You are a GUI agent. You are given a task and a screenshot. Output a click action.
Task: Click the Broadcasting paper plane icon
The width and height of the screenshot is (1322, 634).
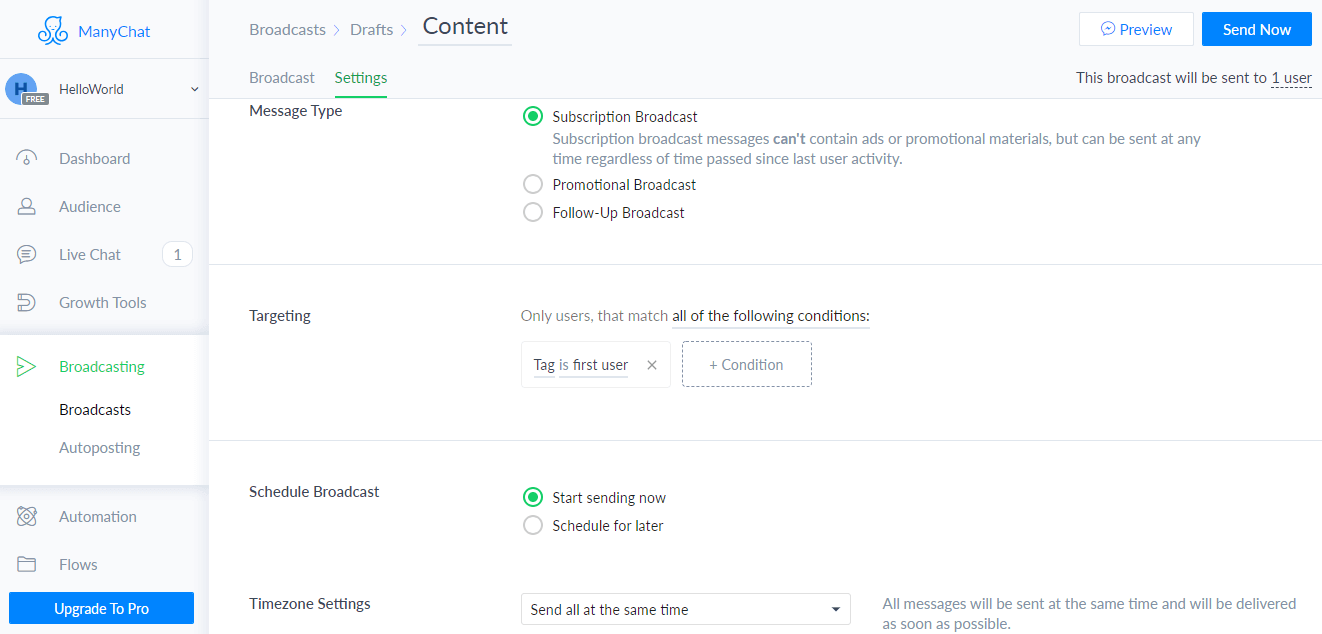27,366
